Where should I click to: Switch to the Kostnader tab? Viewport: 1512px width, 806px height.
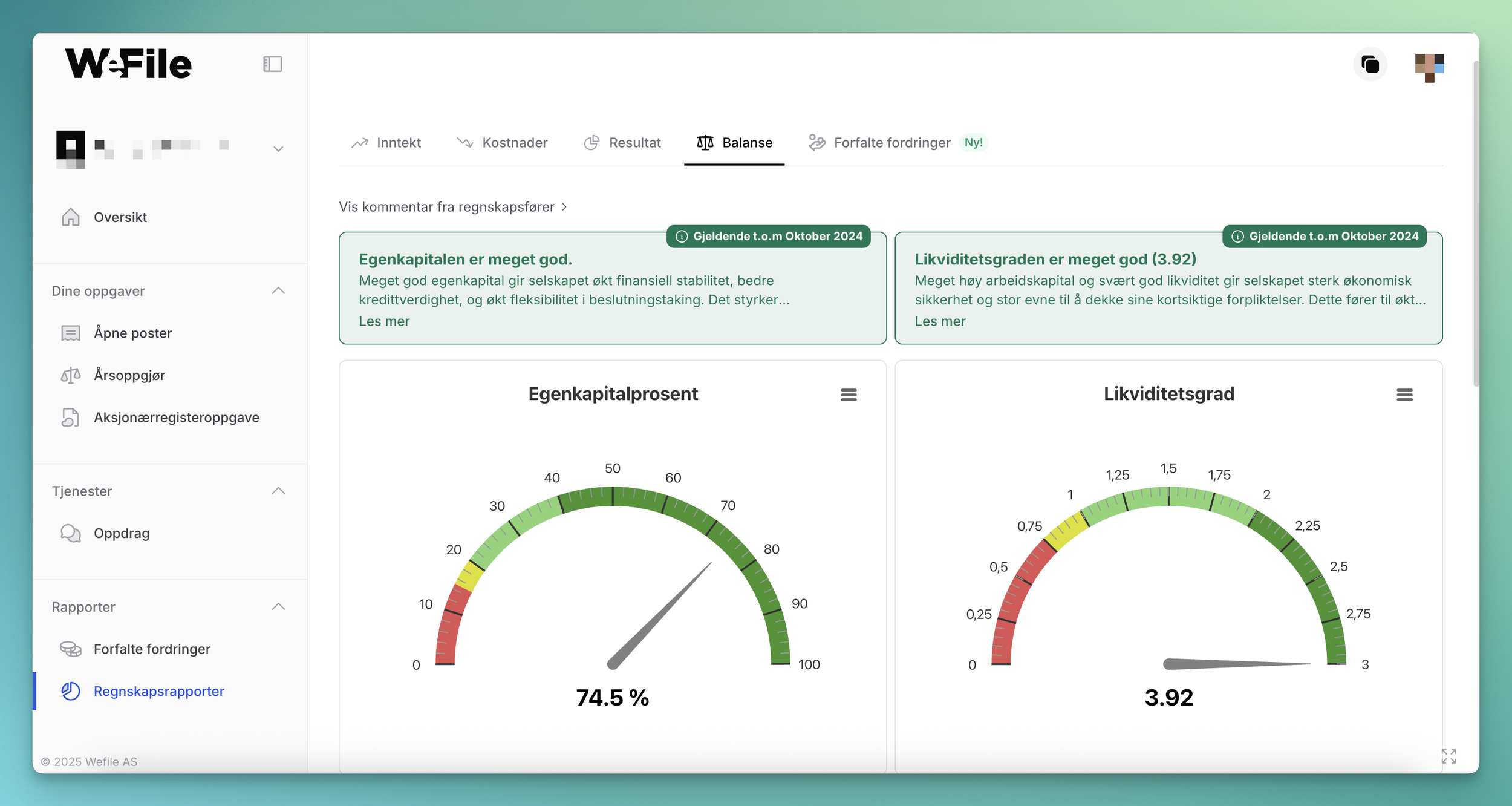(502, 143)
